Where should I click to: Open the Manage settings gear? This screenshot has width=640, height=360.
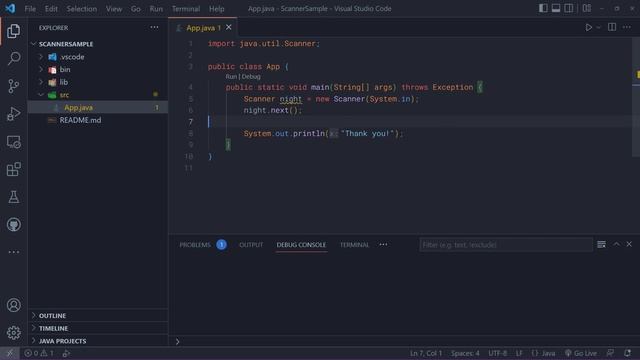tap(13, 333)
